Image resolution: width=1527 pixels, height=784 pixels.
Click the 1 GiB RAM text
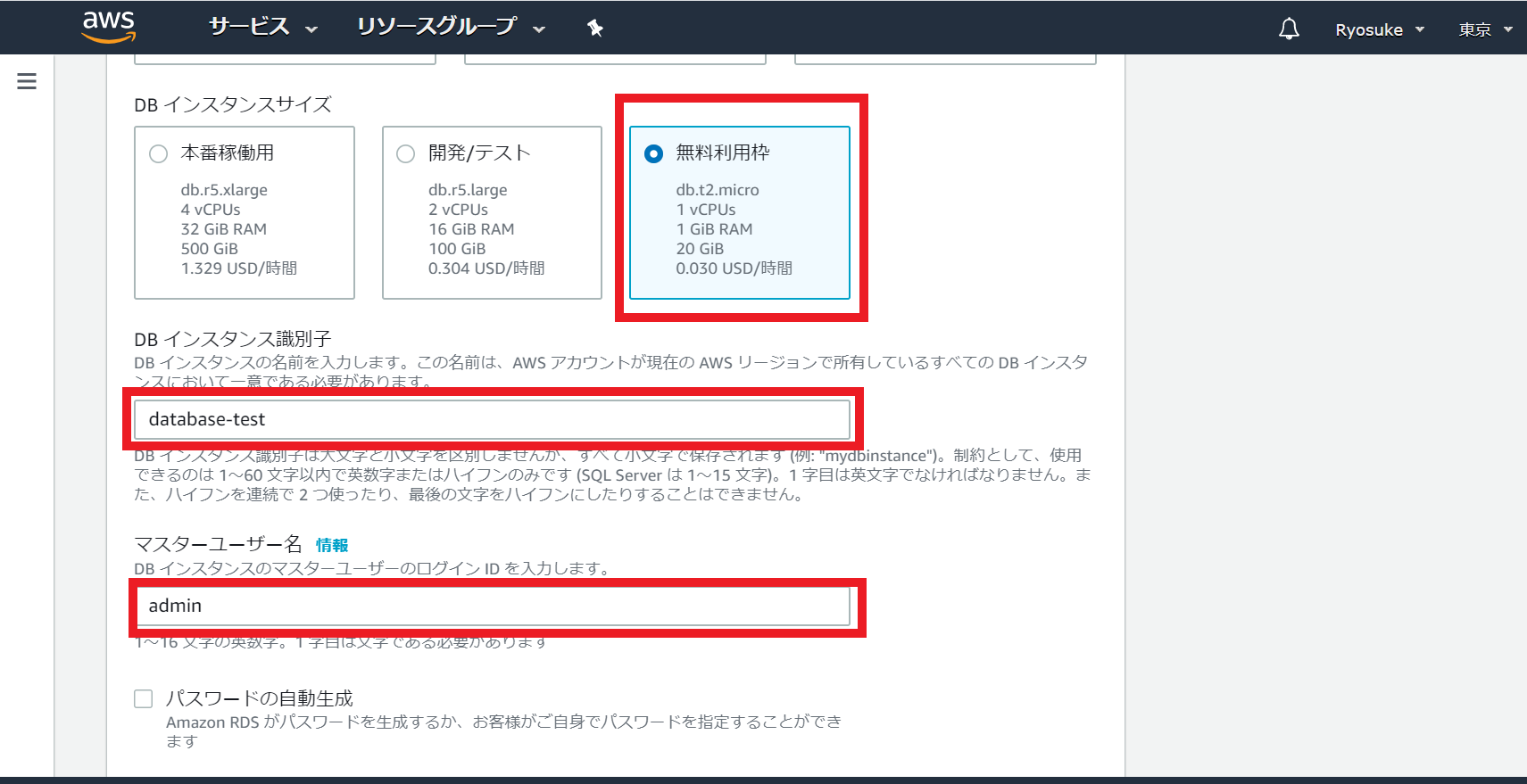pos(714,229)
